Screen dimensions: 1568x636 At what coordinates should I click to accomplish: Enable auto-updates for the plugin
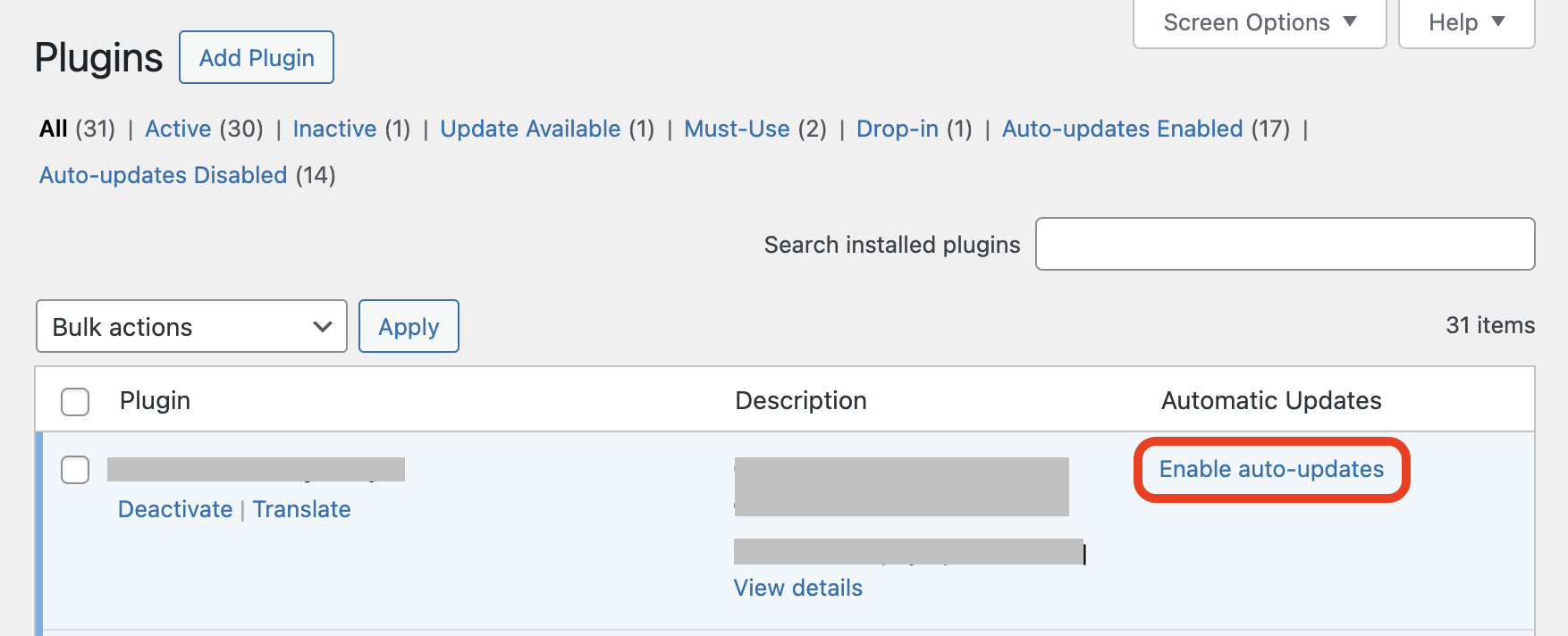pos(1271,470)
